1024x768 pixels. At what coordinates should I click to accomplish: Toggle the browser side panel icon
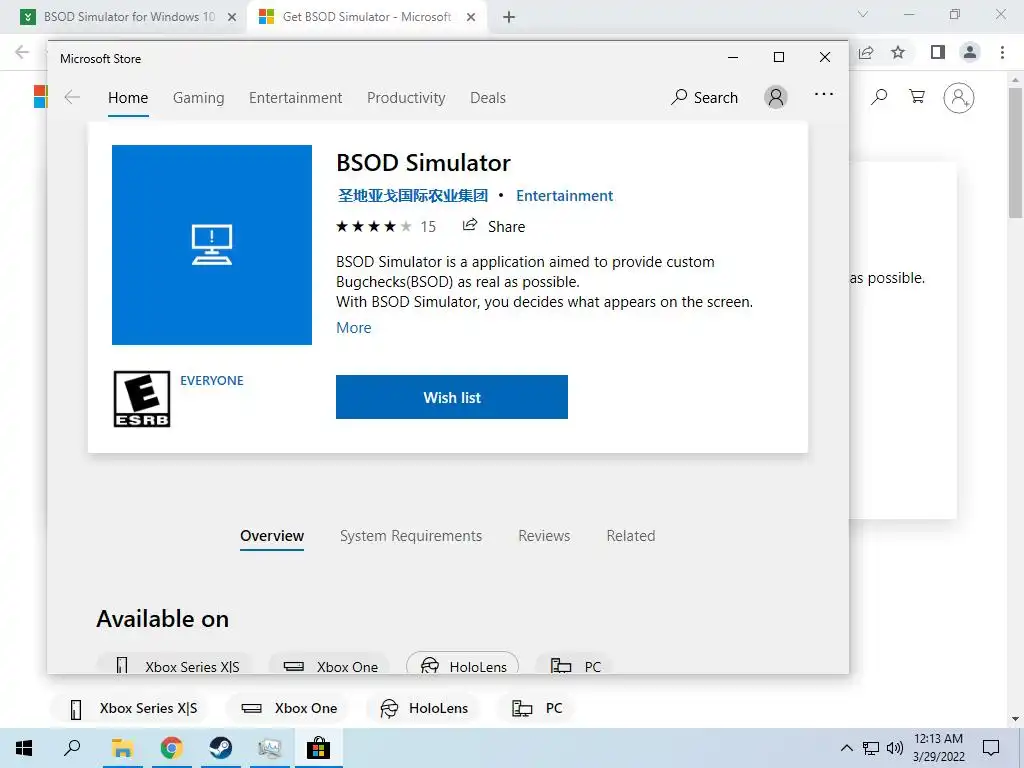pos(938,52)
